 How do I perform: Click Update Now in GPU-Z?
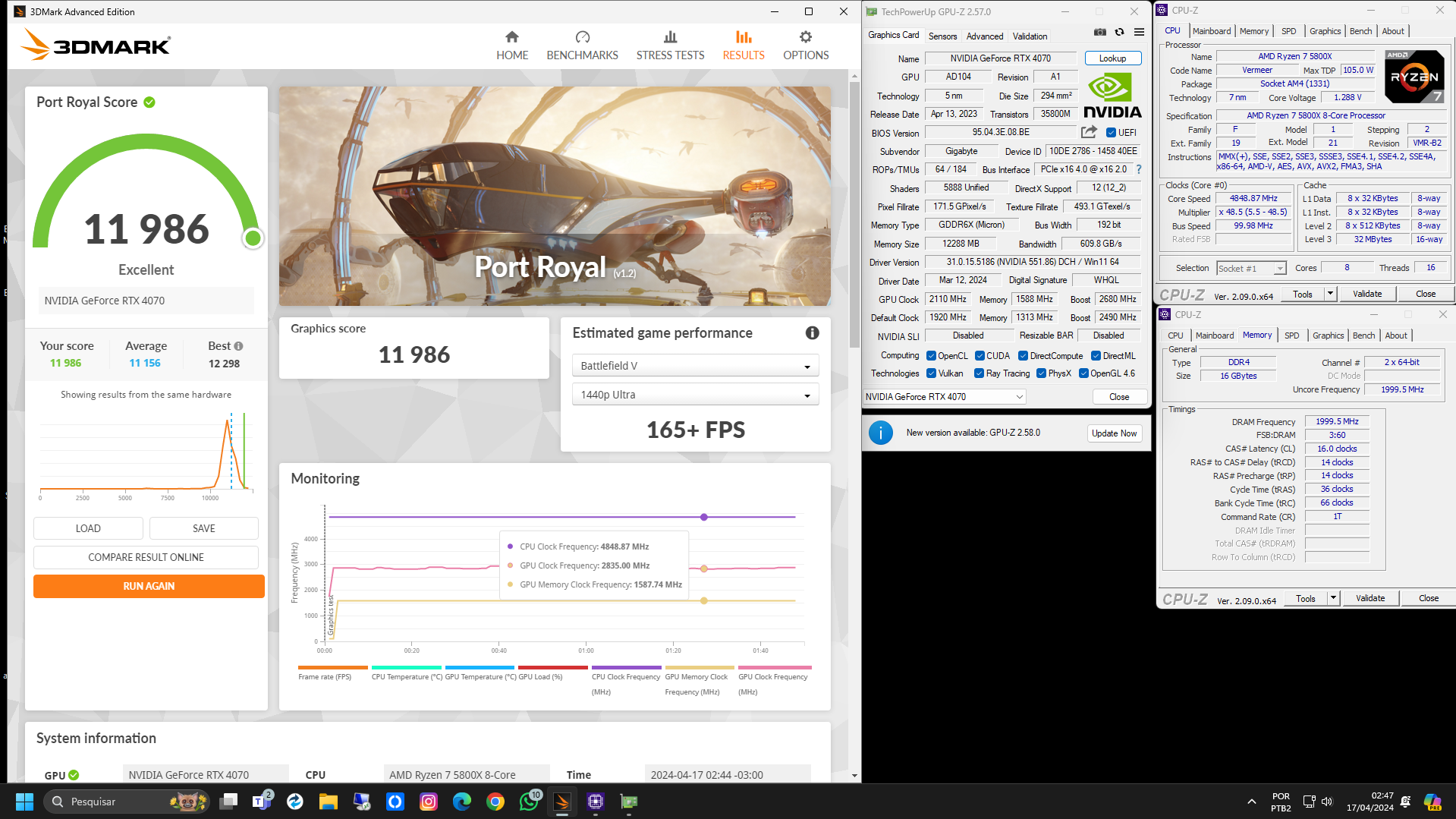[1115, 433]
